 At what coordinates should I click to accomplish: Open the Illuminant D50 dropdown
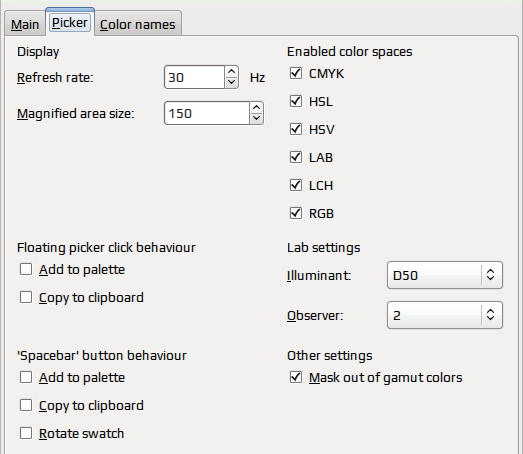click(445, 275)
